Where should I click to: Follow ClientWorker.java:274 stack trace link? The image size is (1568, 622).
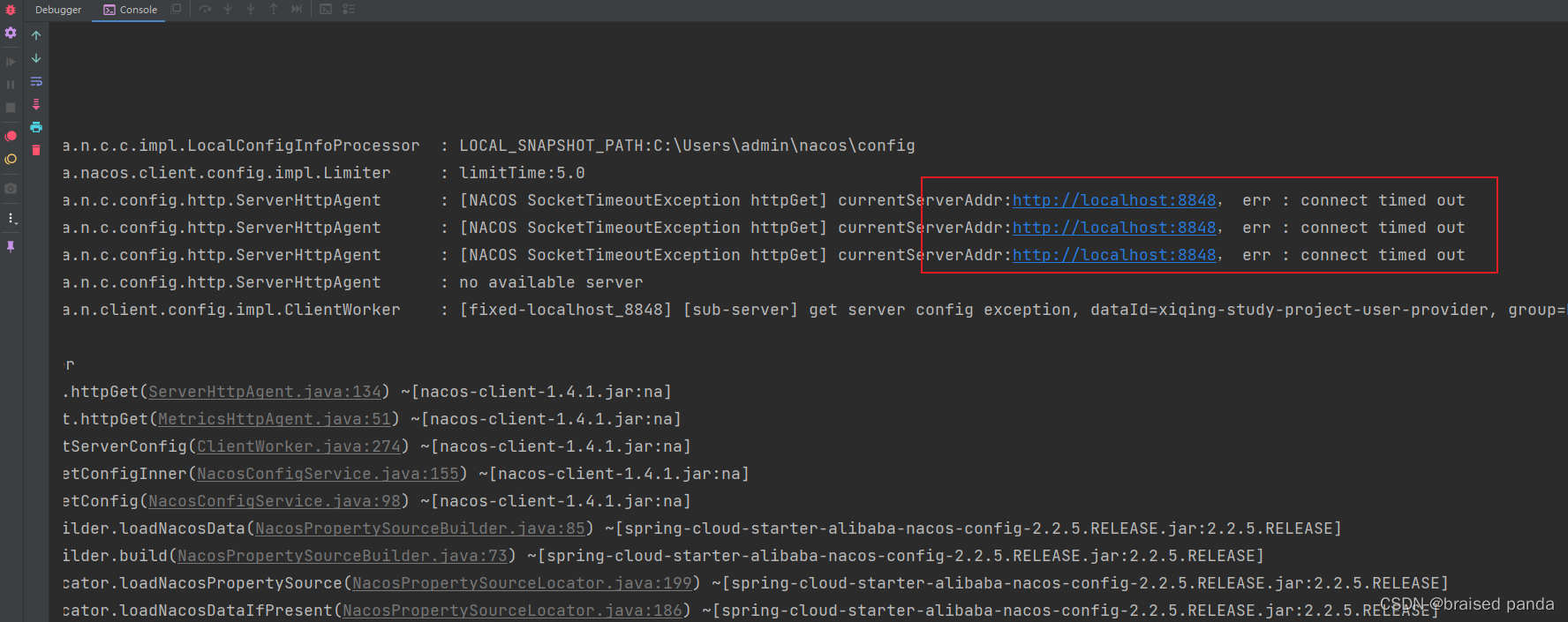(x=298, y=446)
